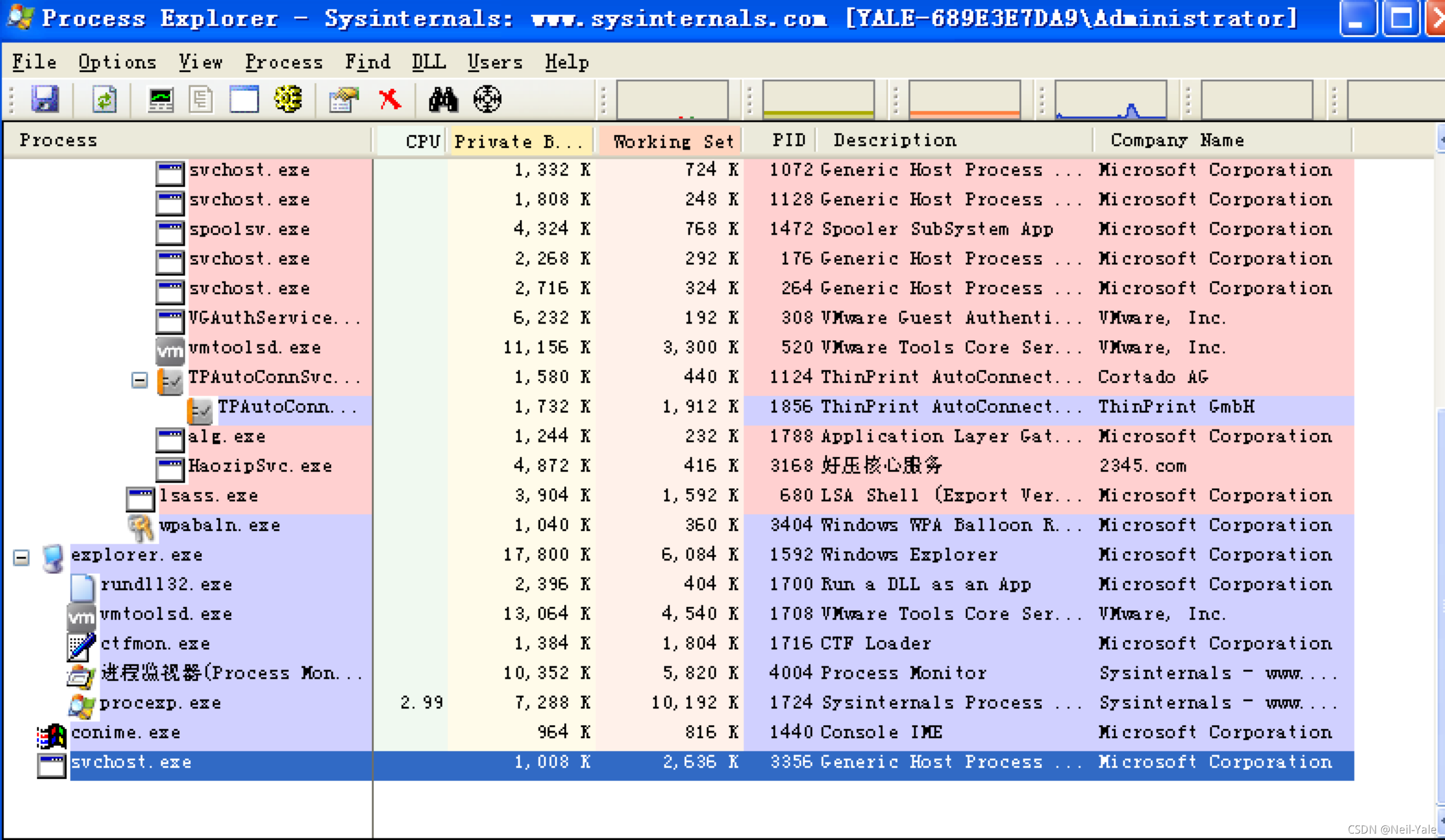The image size is (1445, 840).
Task: Click the crosshair Find Window's Process icon
Action: 487,99
